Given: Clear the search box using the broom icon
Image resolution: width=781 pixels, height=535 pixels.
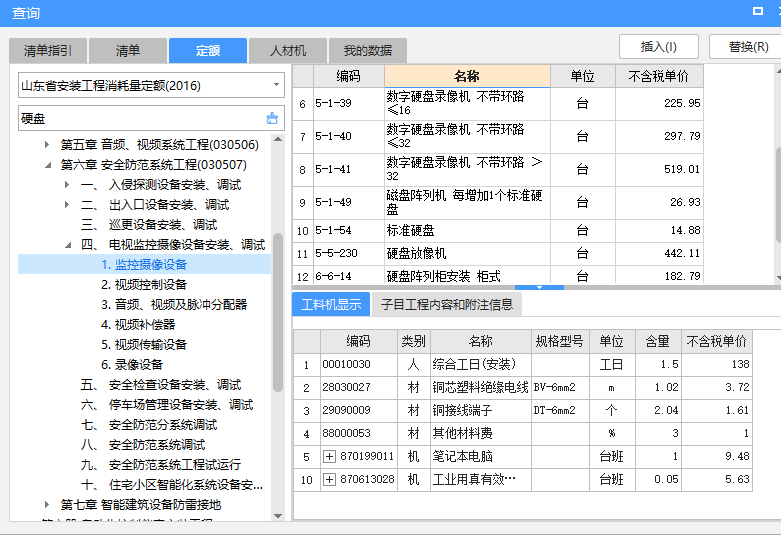Looking at the screenshot, I should coord(272,118).
